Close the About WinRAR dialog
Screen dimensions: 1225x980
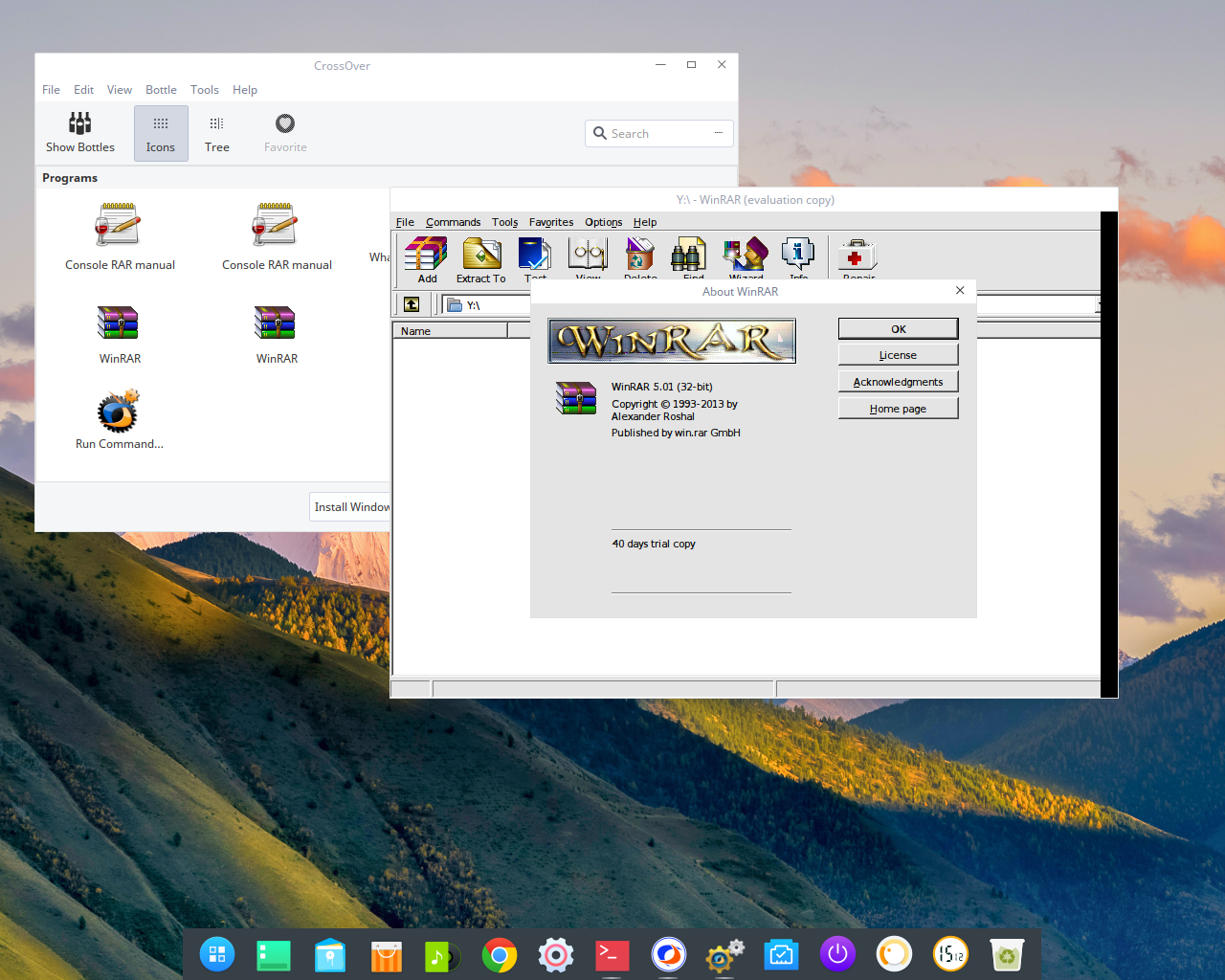click(x=960, y=291)
